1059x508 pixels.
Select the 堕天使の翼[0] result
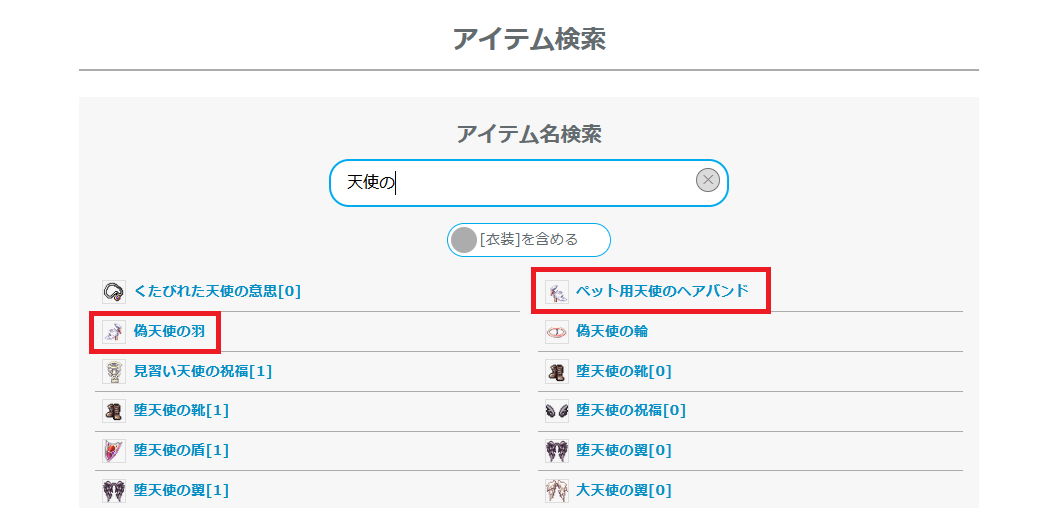(x=623, y=450)
